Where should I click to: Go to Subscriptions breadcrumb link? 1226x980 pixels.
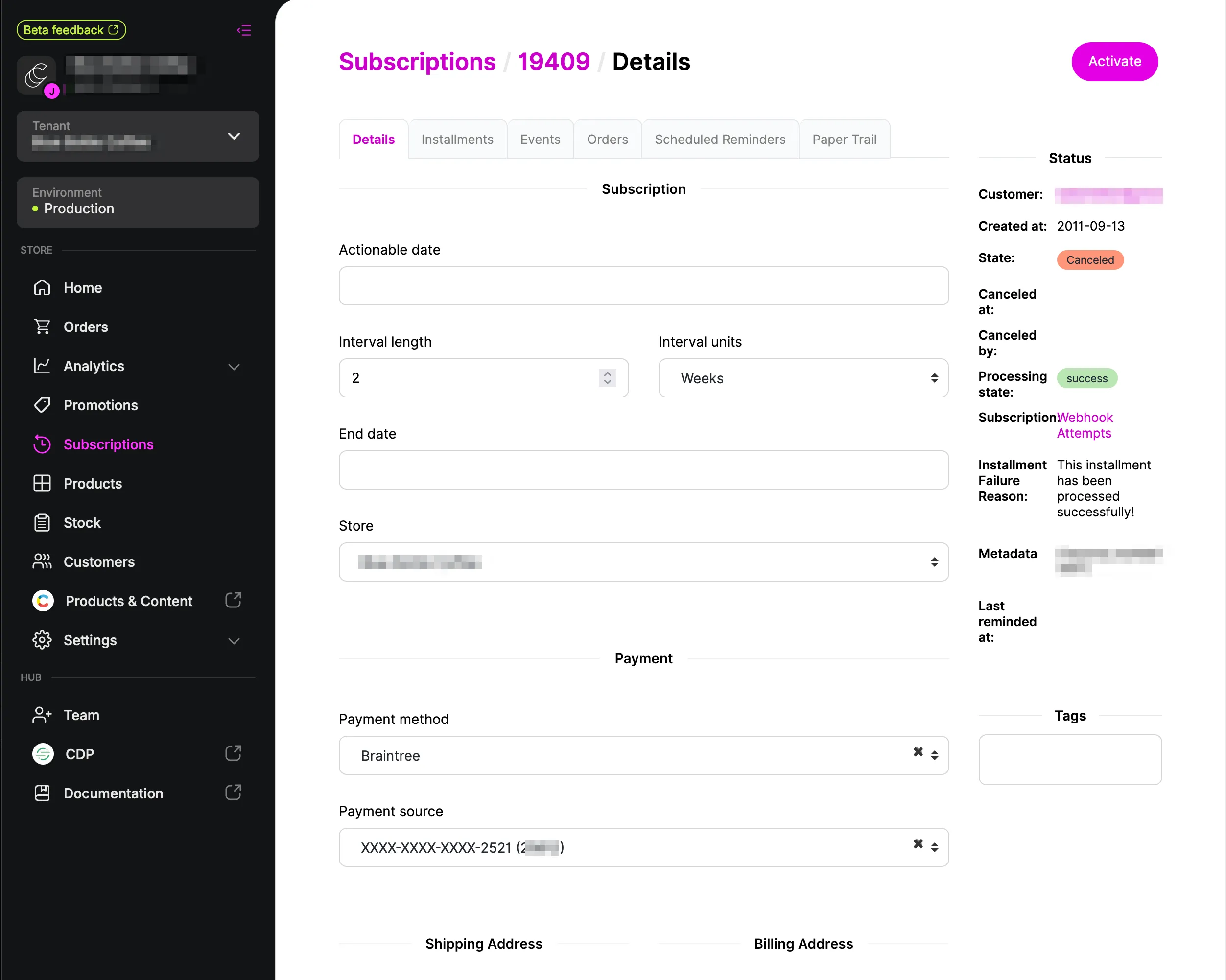click(x=417, y=61)
